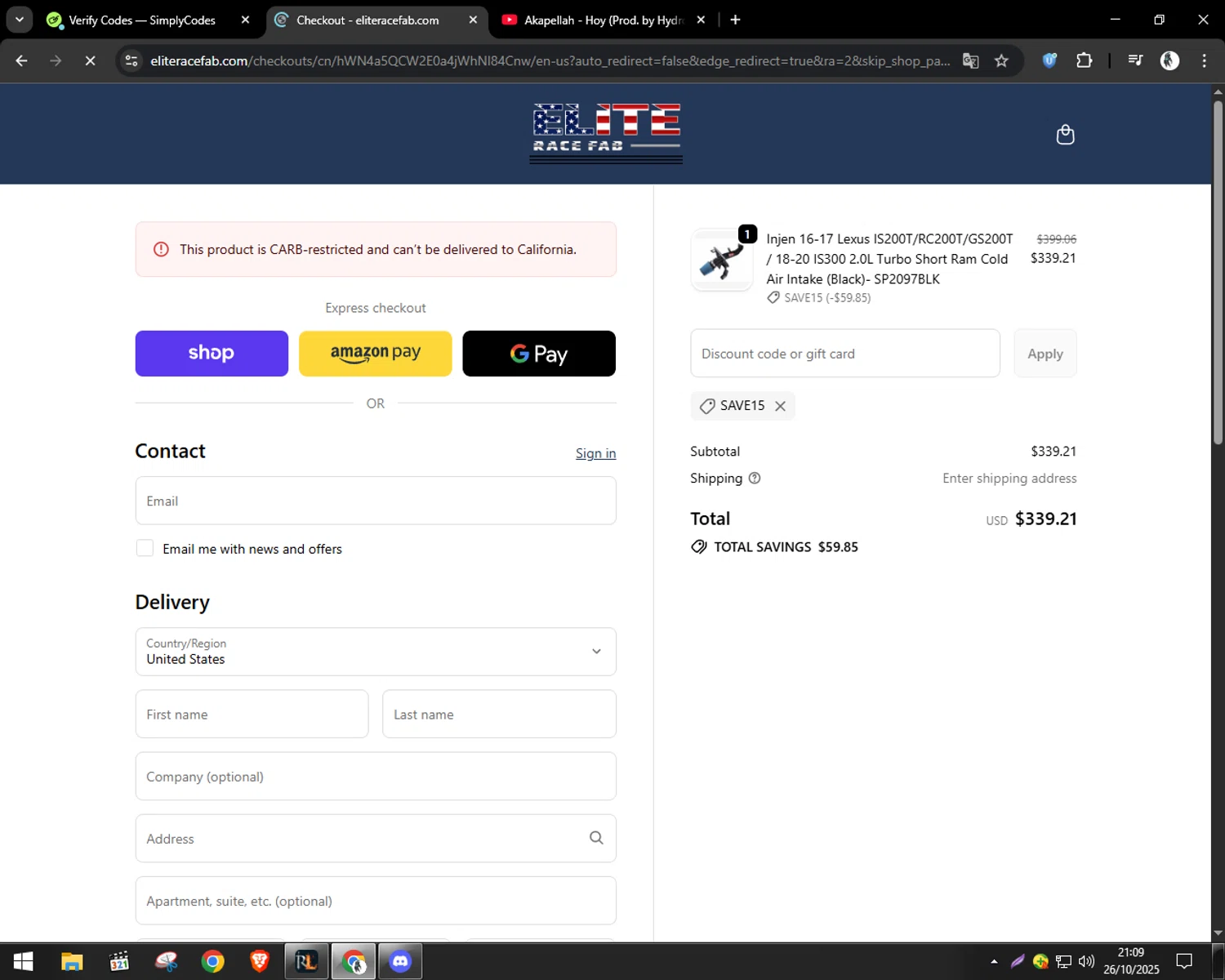Focus the Email input field

(x=376, y=501)
